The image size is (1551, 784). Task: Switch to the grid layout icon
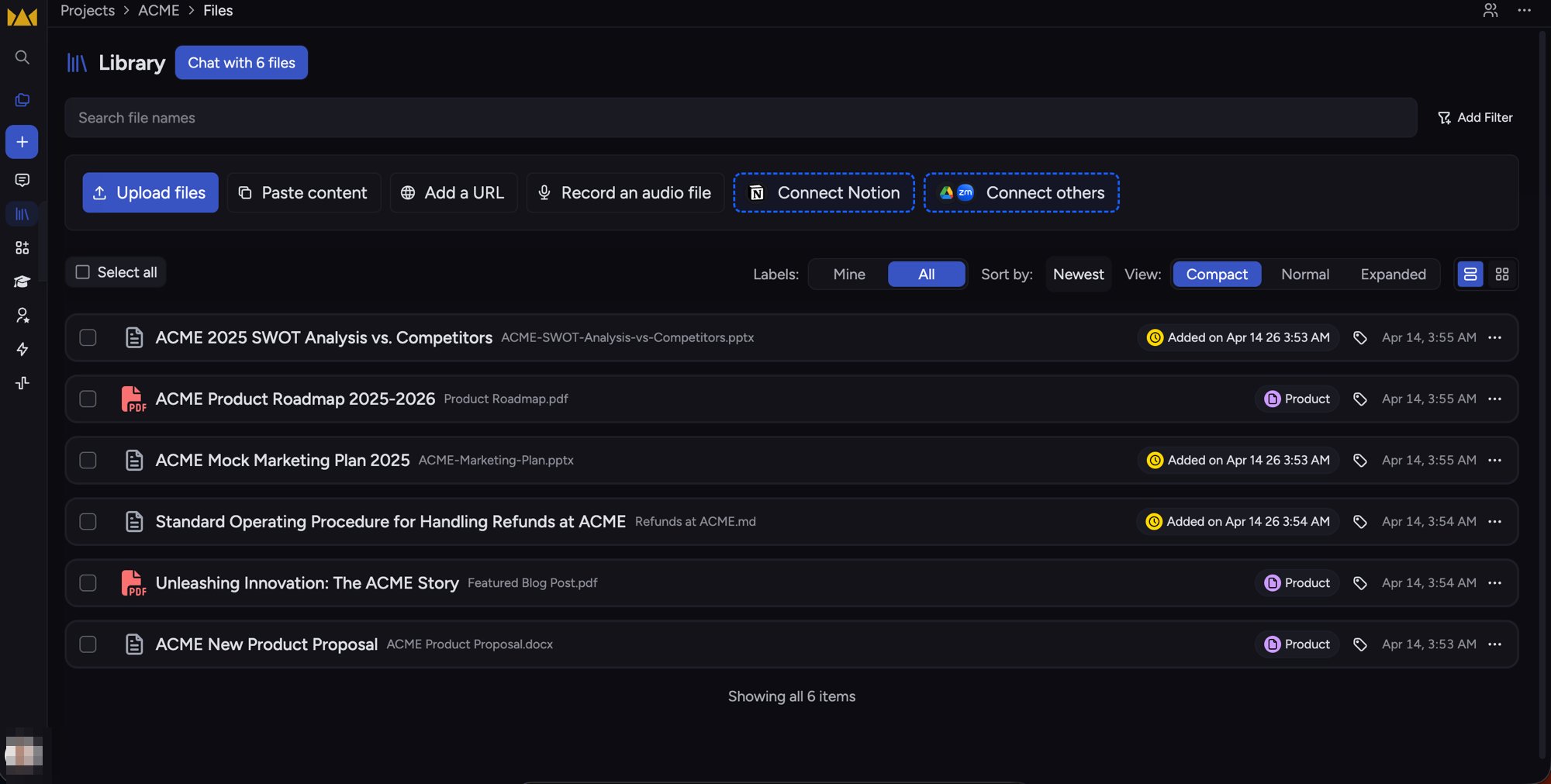click(x=1502, y=275)
